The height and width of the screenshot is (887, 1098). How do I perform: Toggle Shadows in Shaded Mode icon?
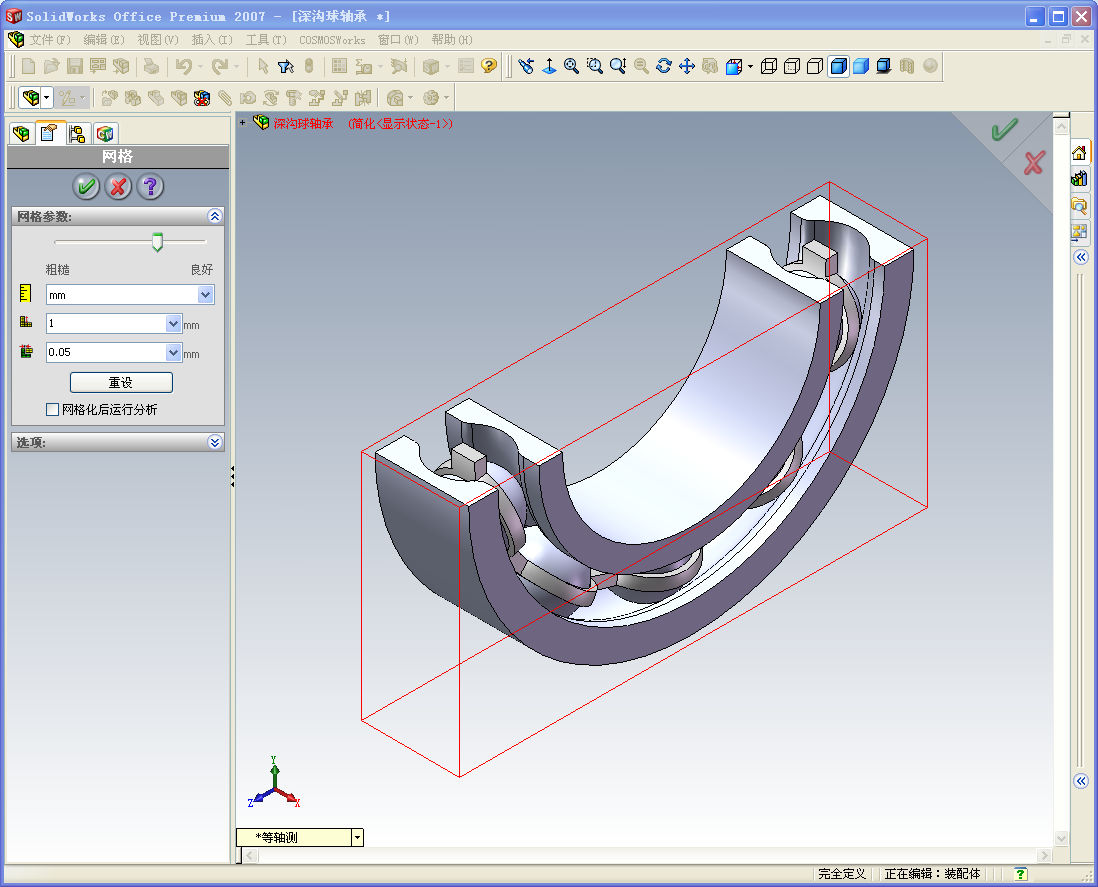coord(884,67)
